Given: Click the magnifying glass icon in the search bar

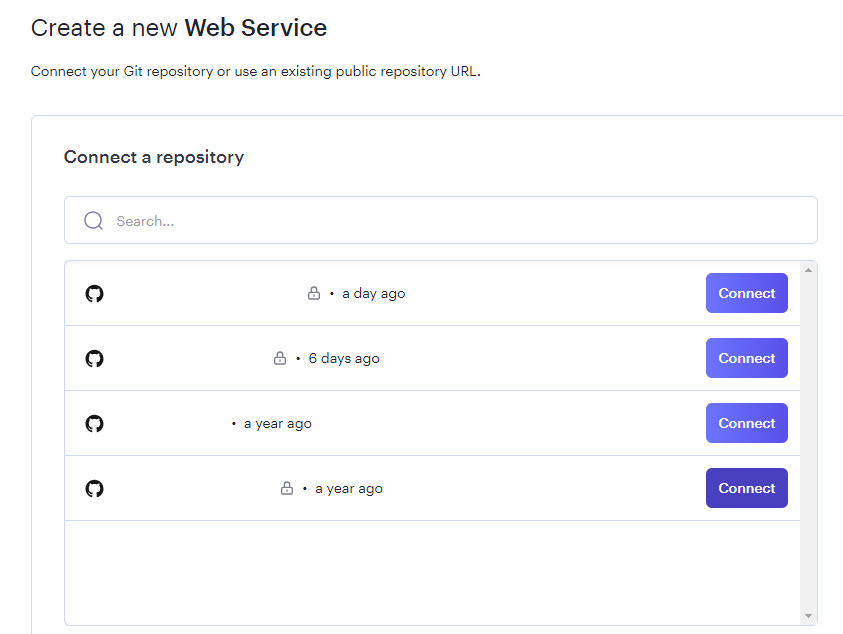Looking at the screenshot, I should (93, 220).
